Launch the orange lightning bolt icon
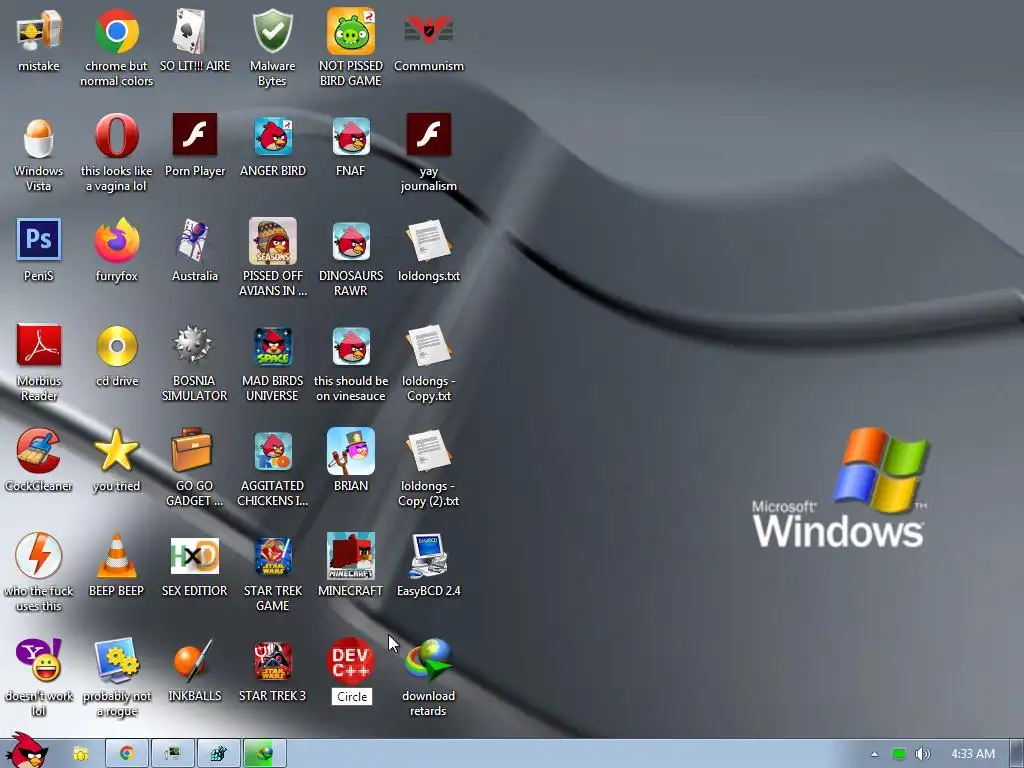The width and height of the screenshot is (1024, 768). click(x=39, y=556)
